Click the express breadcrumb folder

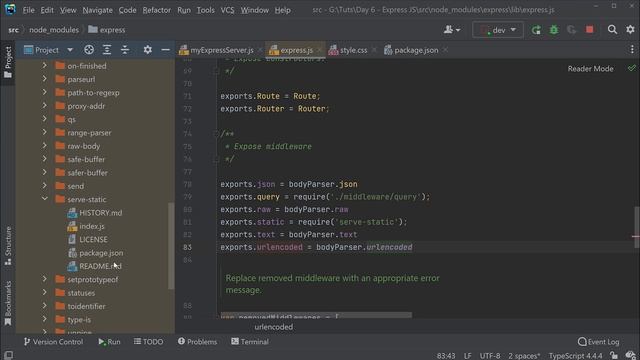(107, 30)
